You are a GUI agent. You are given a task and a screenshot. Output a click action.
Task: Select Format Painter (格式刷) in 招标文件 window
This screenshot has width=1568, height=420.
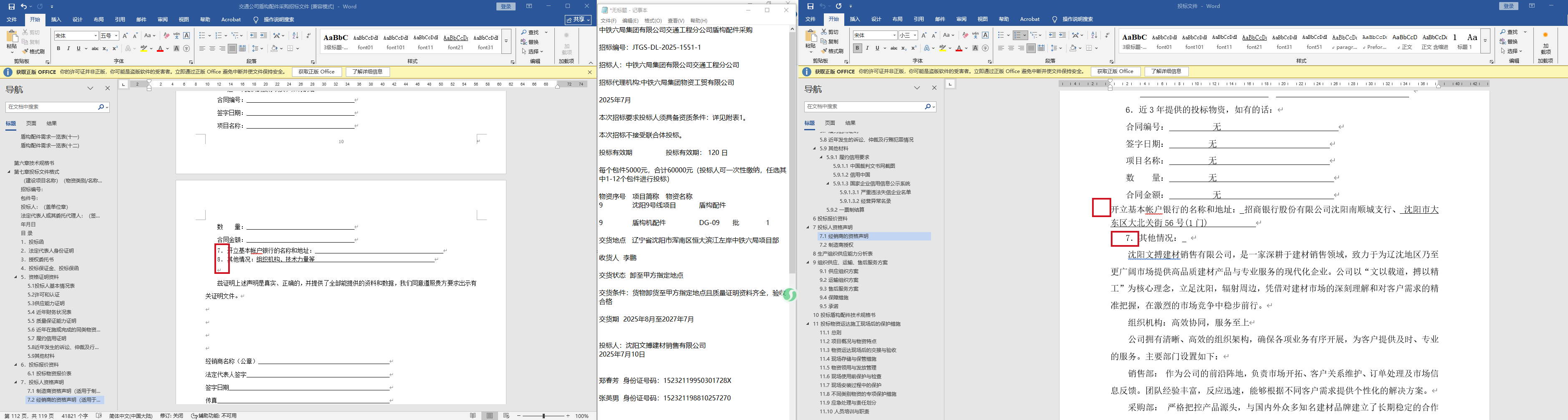33,51
